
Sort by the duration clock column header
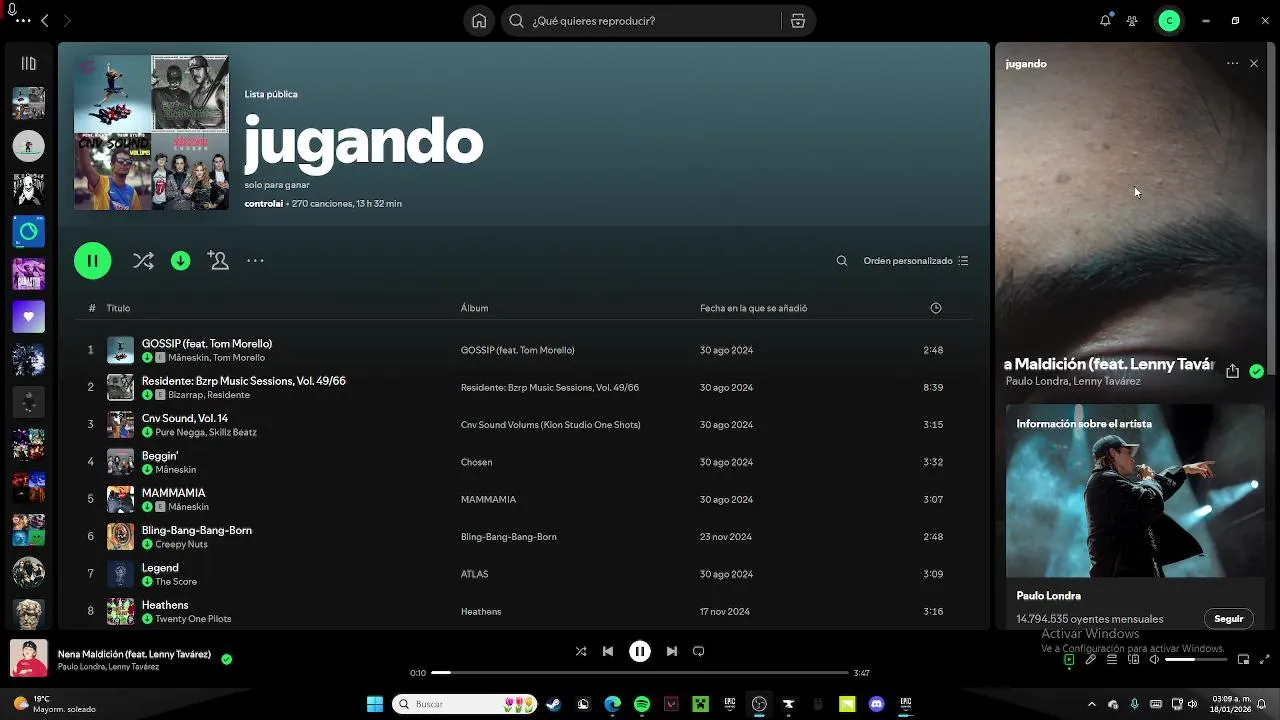[x=936, y=308]
